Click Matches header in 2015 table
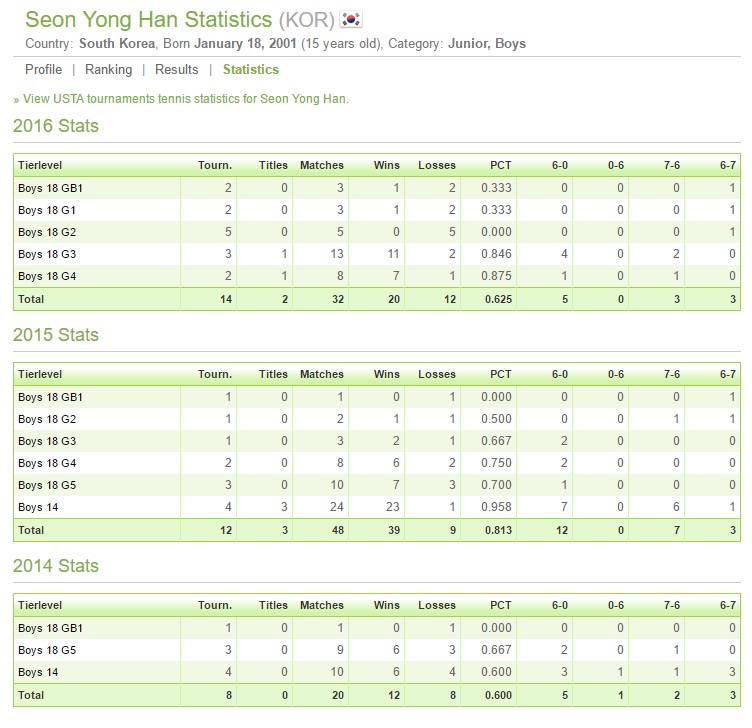The image size is (752, 728). pyautogui.click(x=322, y=375)
